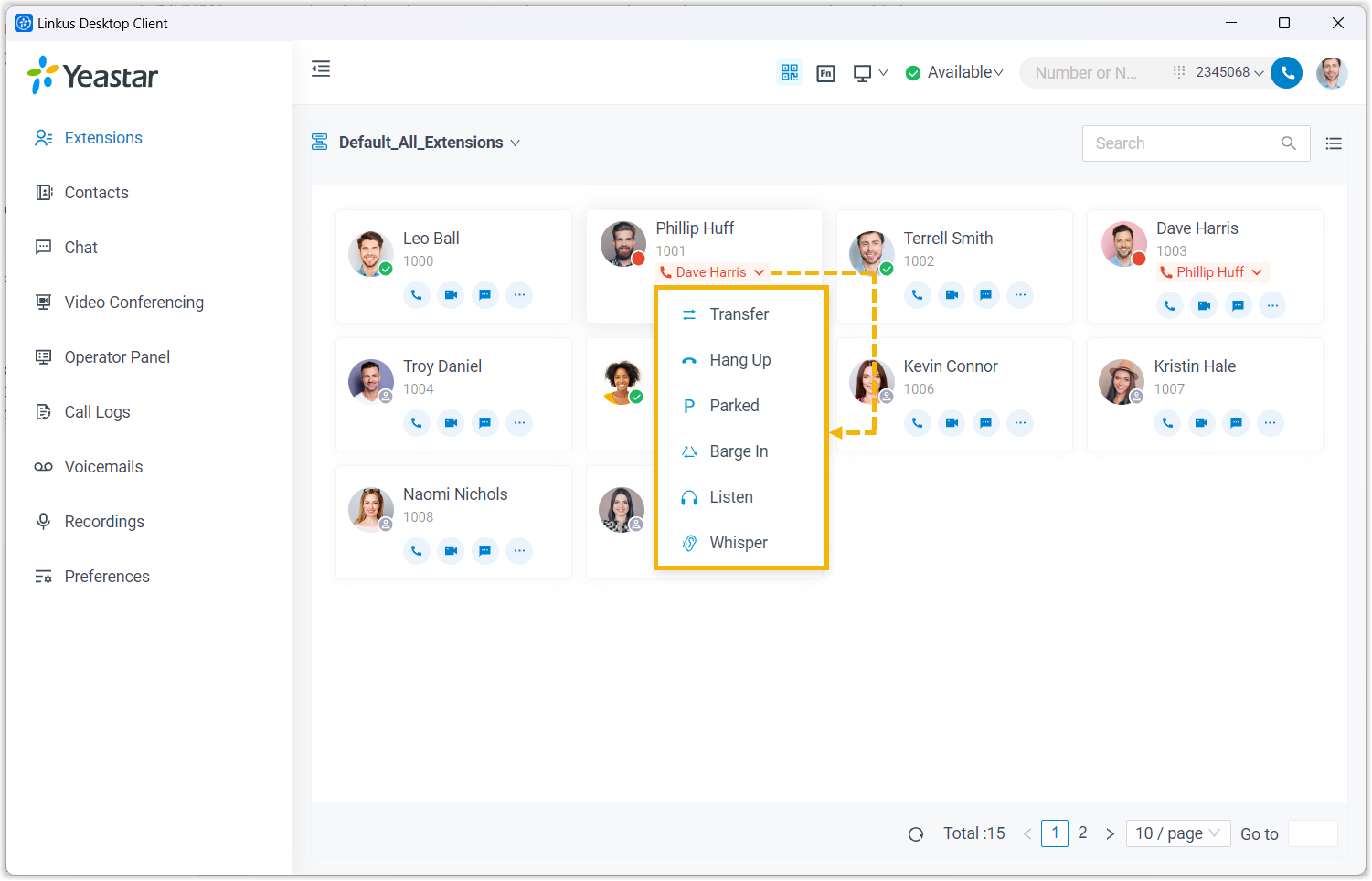The height and width of the screenshot is (881, 1372).
Task: Start video call with Leo Ball
Action: [x=451, y=294]
